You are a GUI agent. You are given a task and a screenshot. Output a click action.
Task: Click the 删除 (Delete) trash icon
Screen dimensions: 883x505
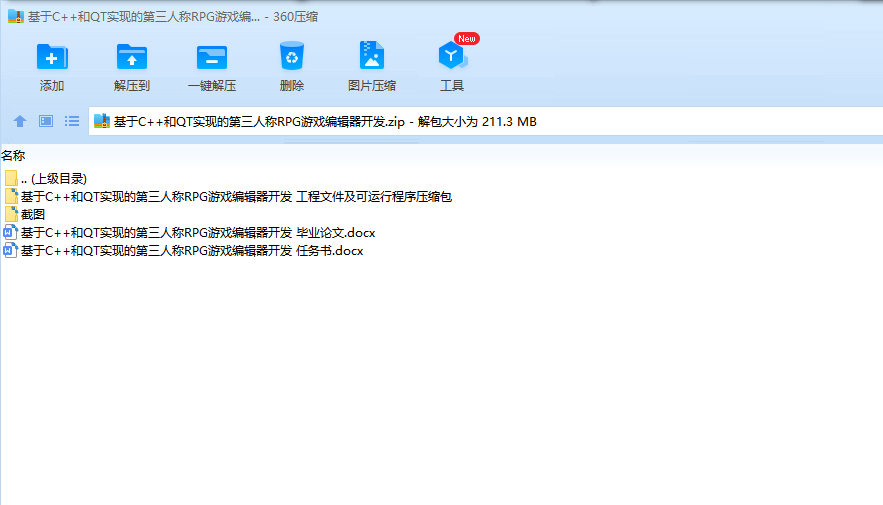point(292,56)
